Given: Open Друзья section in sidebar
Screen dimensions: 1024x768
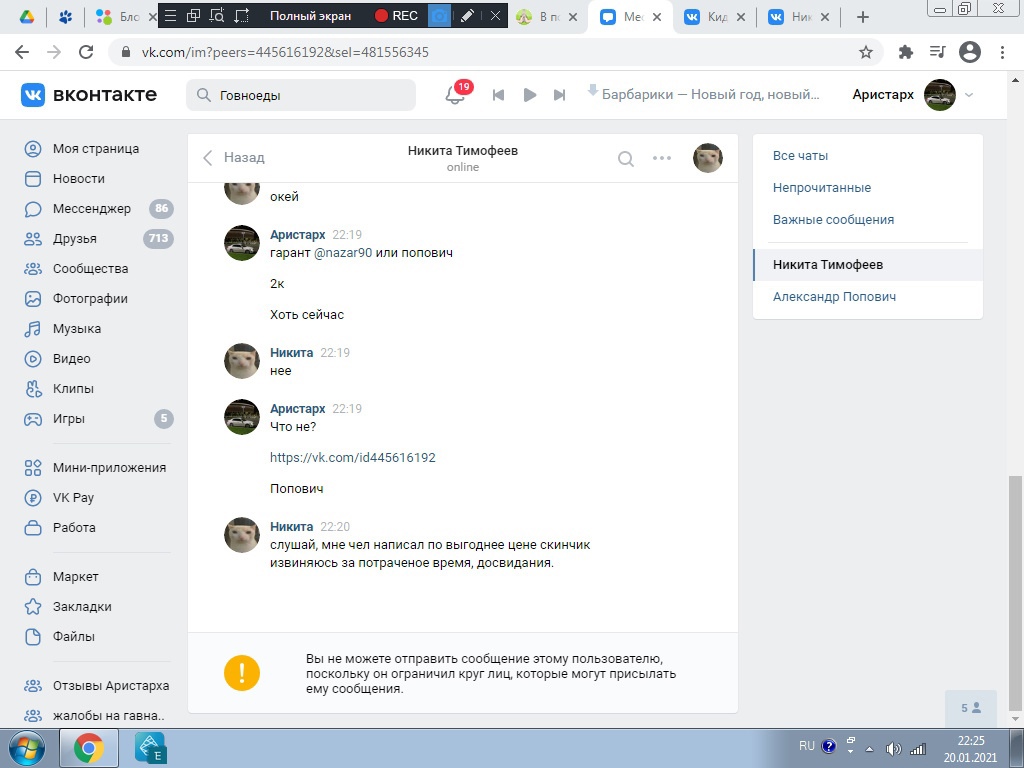Looking at the screenshot, I should point(75,239).
